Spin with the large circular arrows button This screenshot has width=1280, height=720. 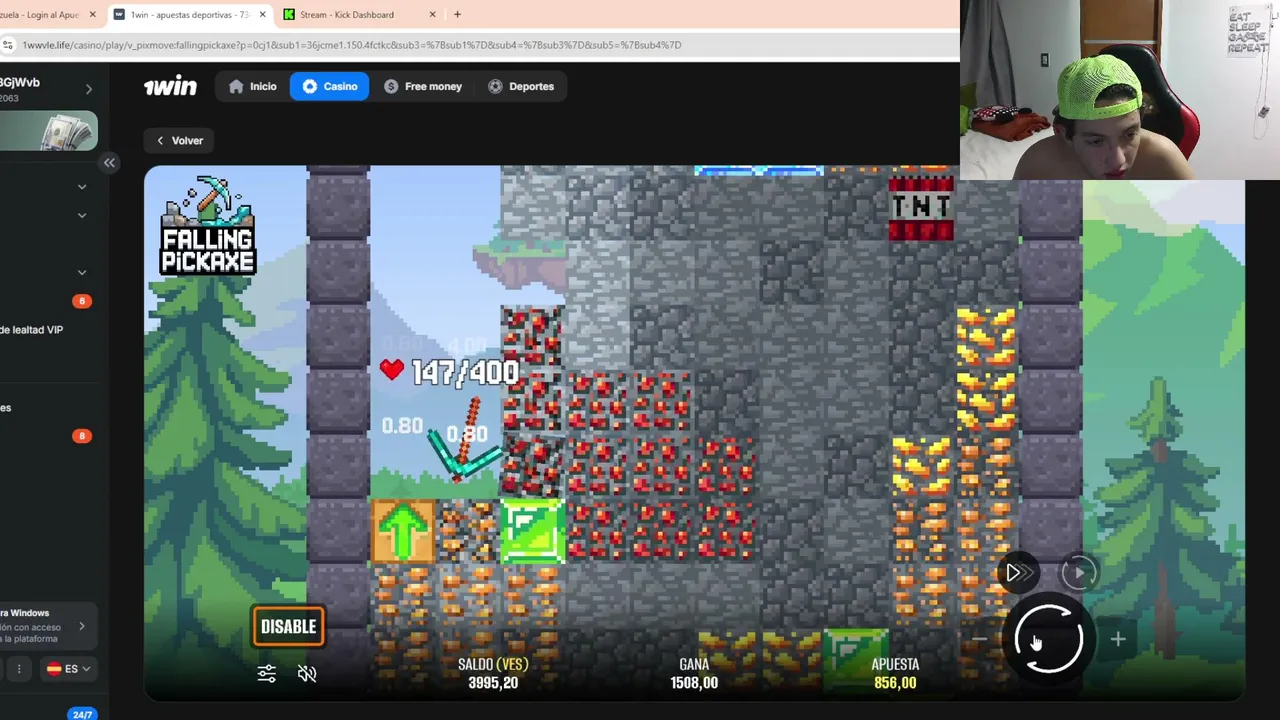(x=1048, y=638)
